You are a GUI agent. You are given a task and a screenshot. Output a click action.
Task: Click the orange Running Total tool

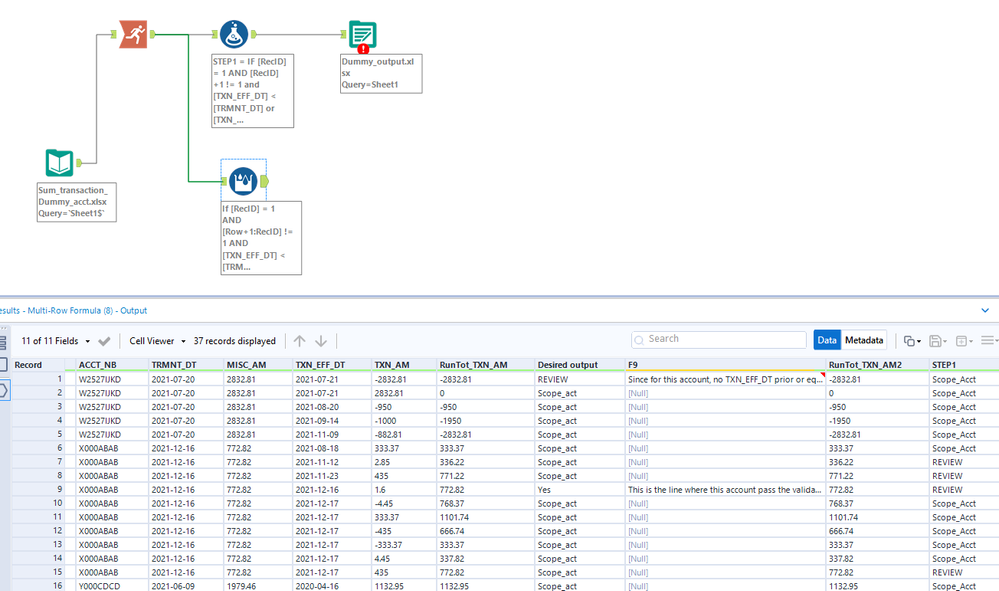133,34
